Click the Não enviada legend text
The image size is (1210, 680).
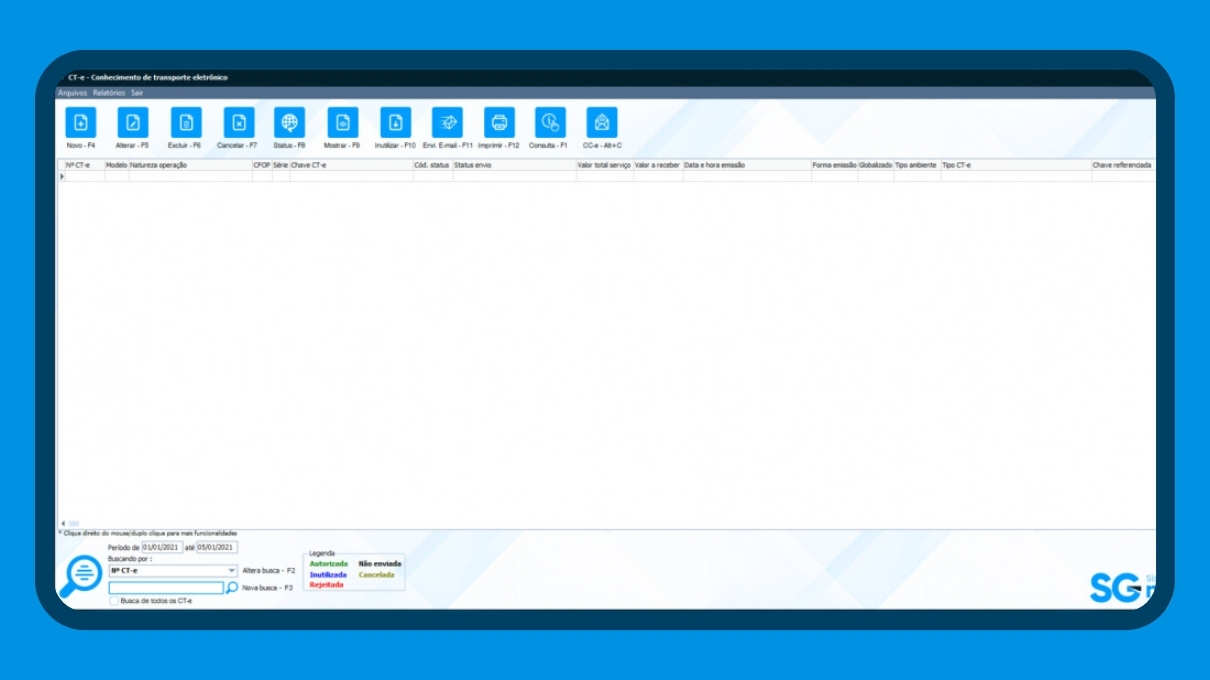click(x=380, y=564)
